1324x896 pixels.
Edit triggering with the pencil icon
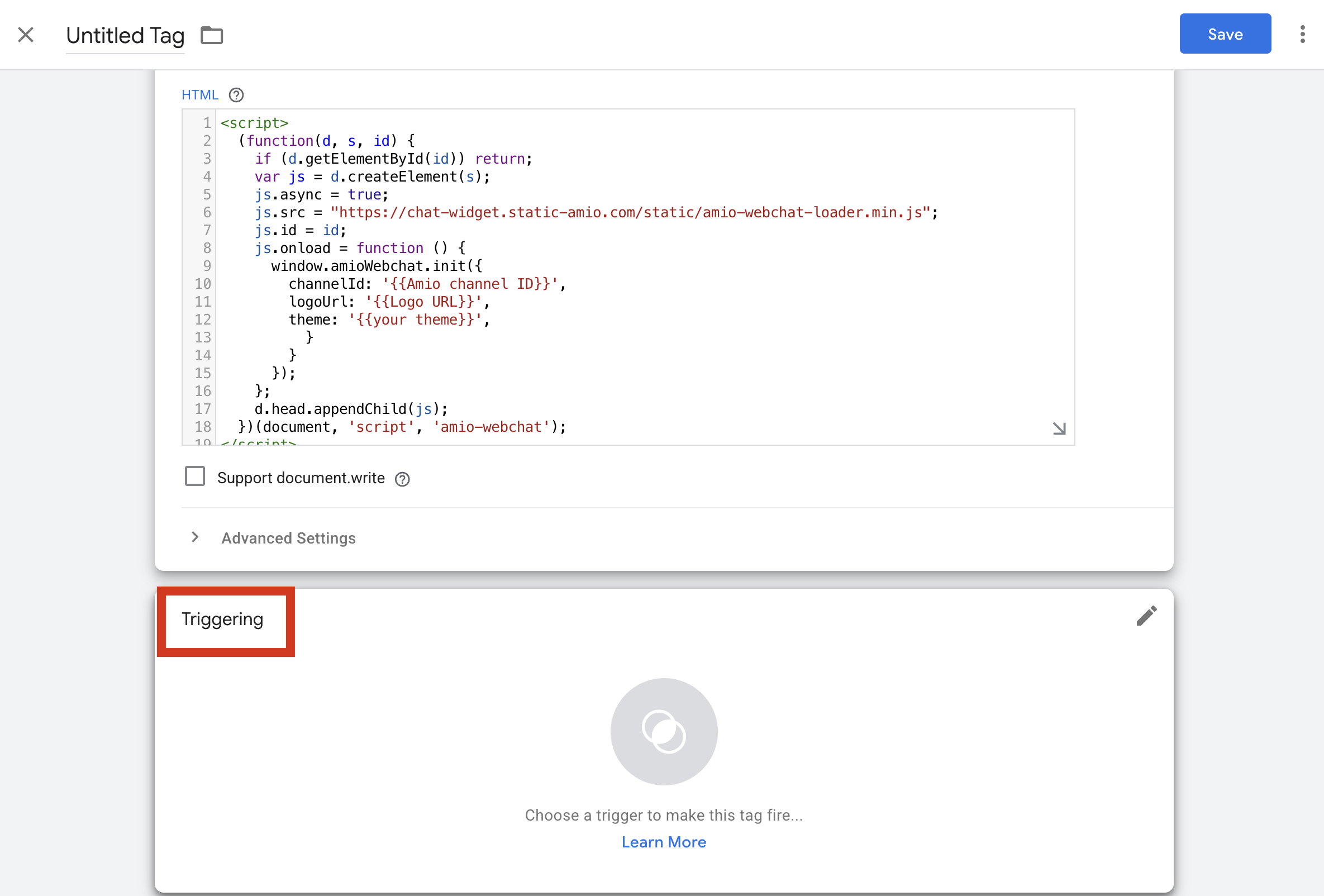point(1146,616)
